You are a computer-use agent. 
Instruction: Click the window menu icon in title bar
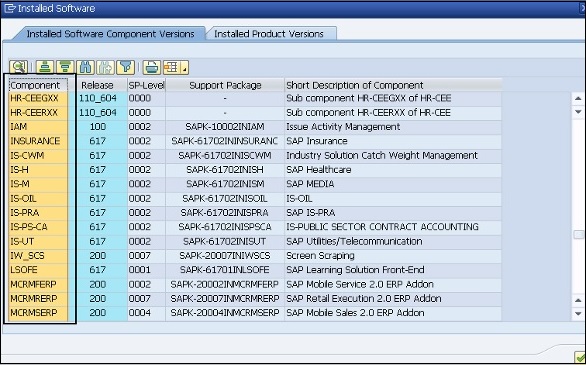pyautogui.click(x=10, y=8)
